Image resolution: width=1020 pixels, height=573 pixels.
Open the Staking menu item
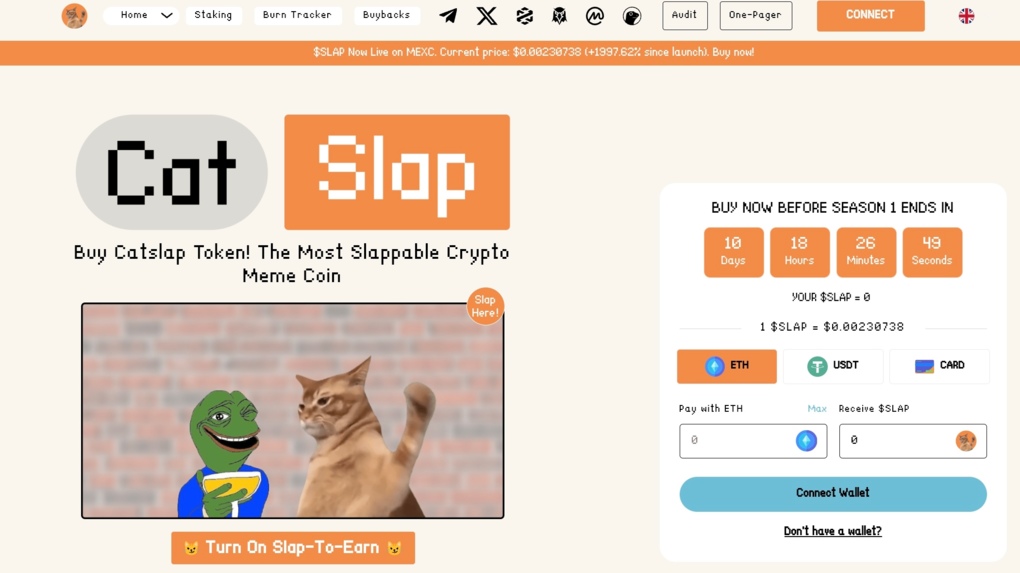(213, 15)
